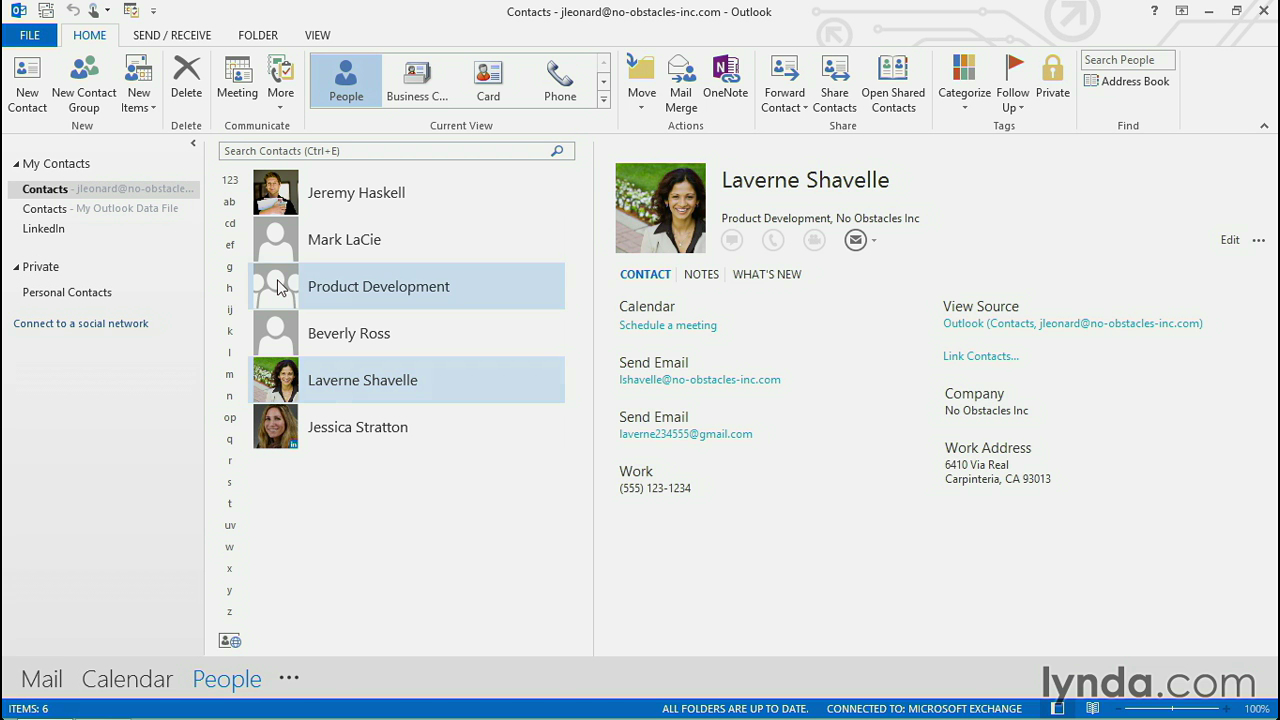Jump to 123 in contact index

pos(230,180)
